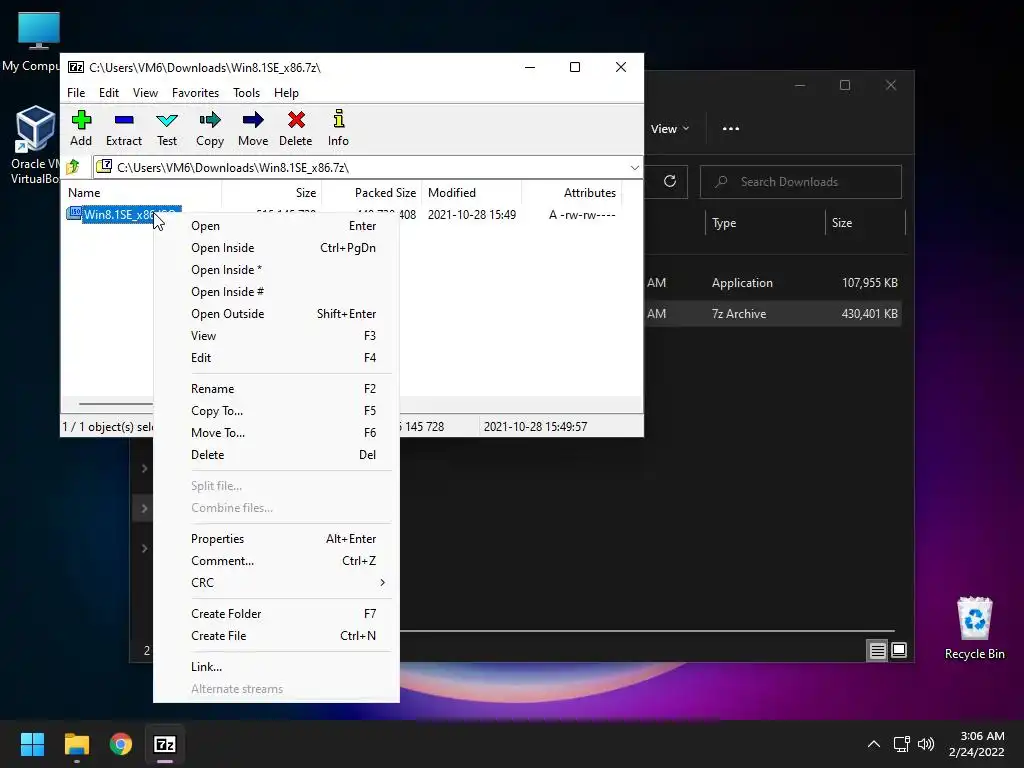Choose Open Inside # option
Screen dimensions: 1024x768
[277, 292]
